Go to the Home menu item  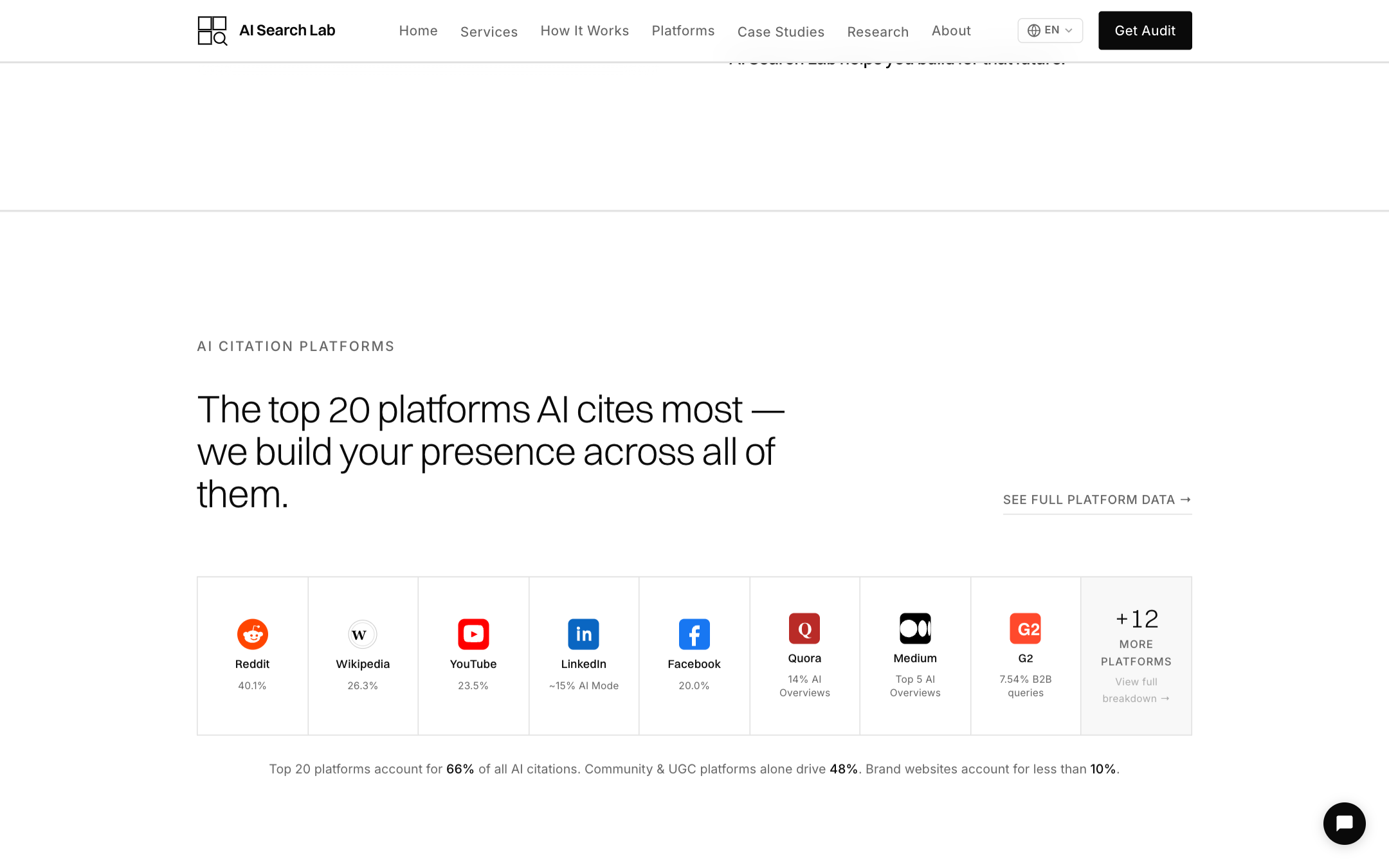[418, 31]
